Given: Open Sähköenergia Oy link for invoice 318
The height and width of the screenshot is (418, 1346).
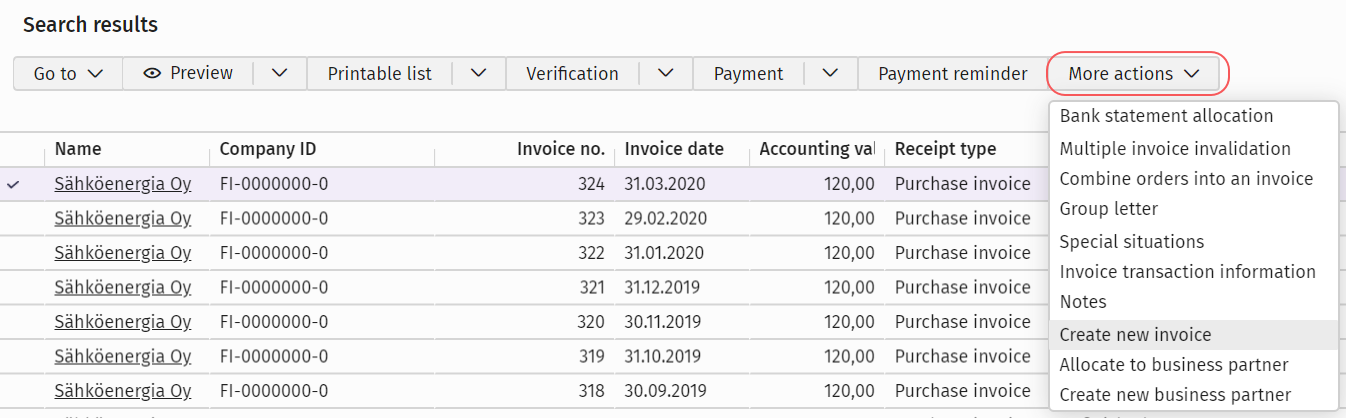Looking at the screenshot, I should click(x=123, y=391).
